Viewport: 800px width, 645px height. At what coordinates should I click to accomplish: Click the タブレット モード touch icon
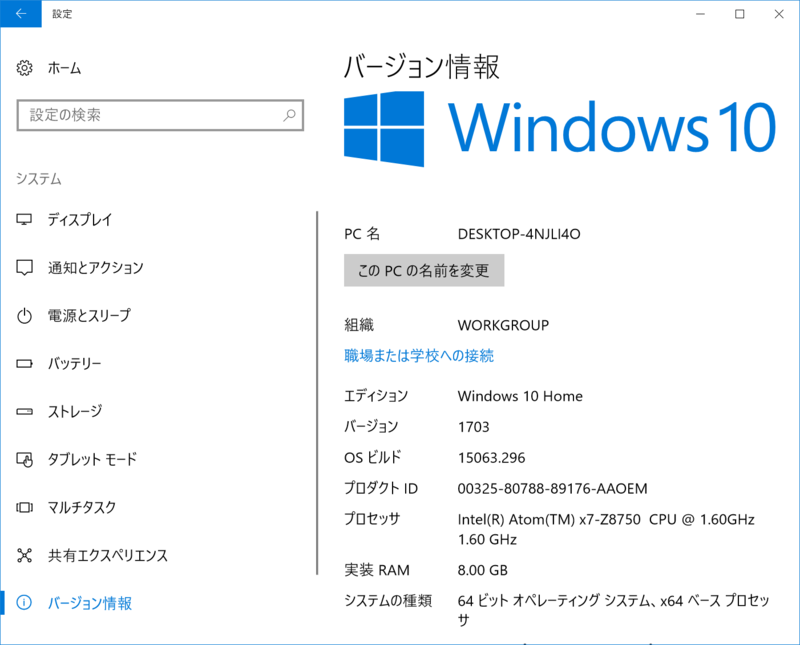[x=24, y=459]
